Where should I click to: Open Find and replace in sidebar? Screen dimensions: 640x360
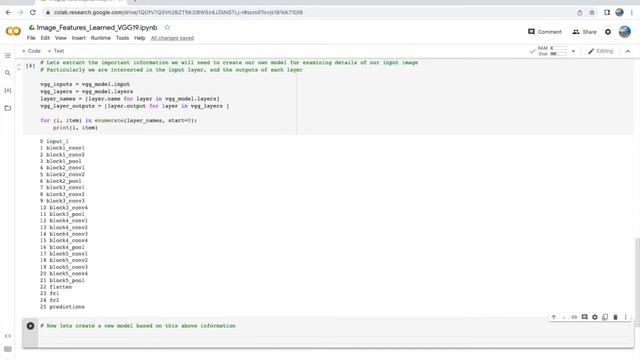click(8, 73)
